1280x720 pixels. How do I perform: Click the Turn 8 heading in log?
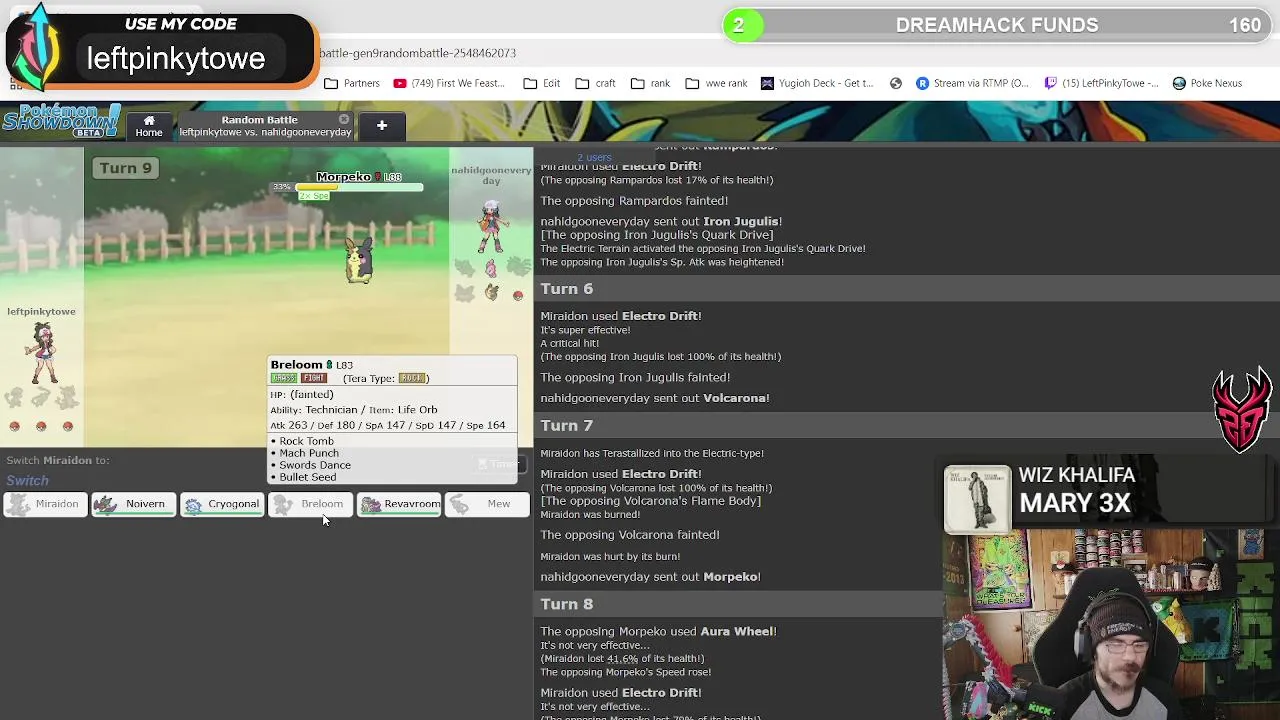[567, 604]
